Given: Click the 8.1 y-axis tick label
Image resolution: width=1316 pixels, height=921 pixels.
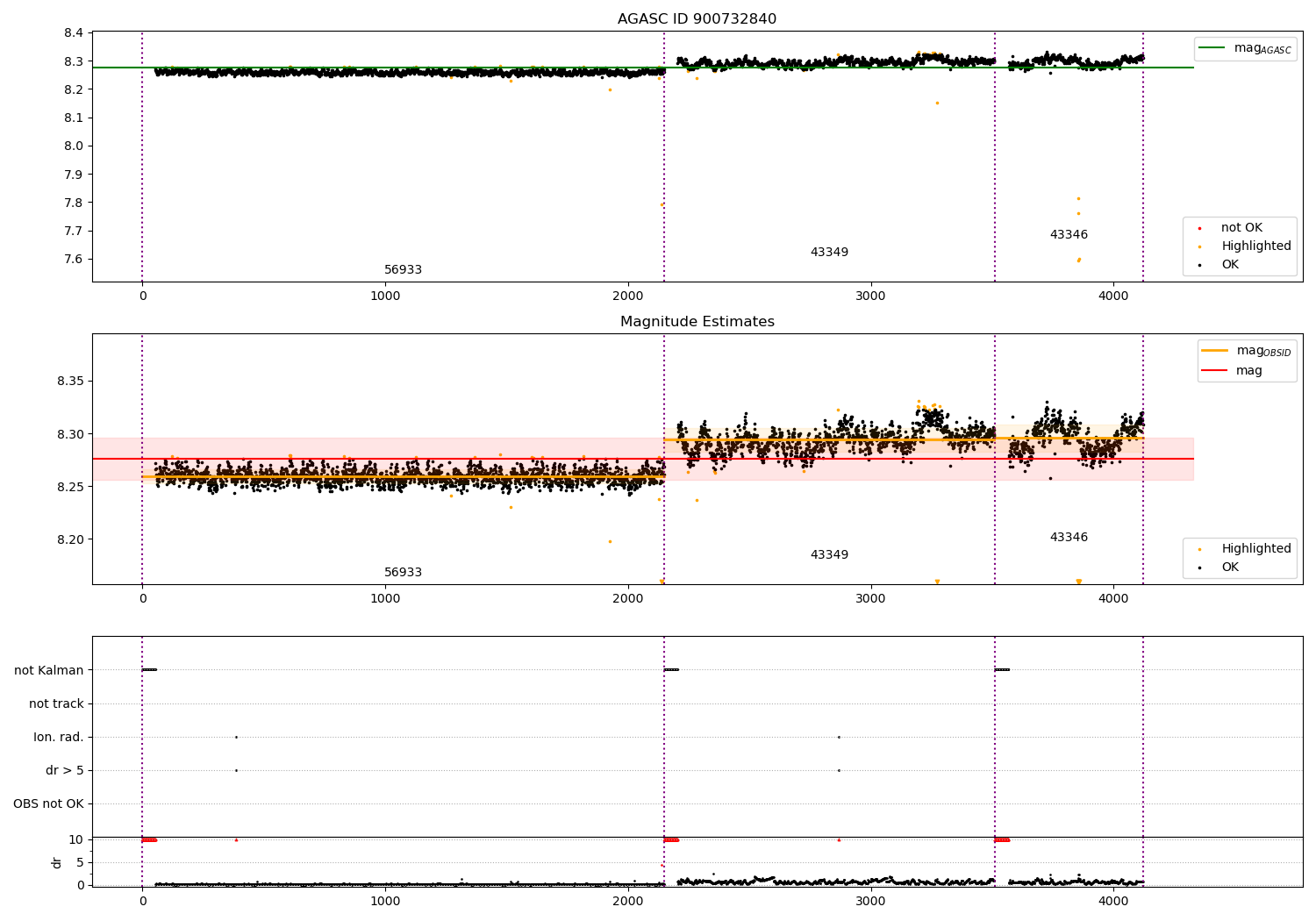Looking at the screenshot, I should coord(74,118).
